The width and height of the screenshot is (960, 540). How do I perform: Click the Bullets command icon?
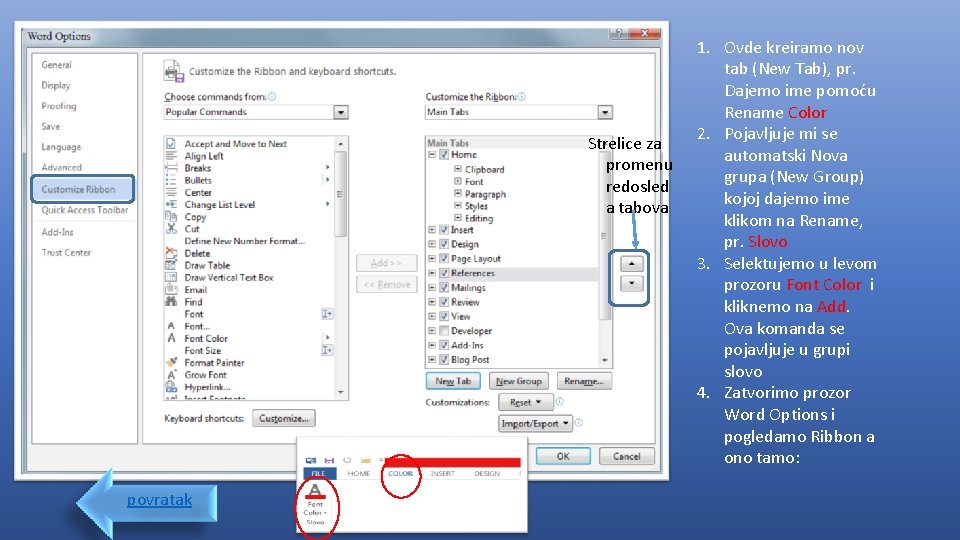pos(171,180)
